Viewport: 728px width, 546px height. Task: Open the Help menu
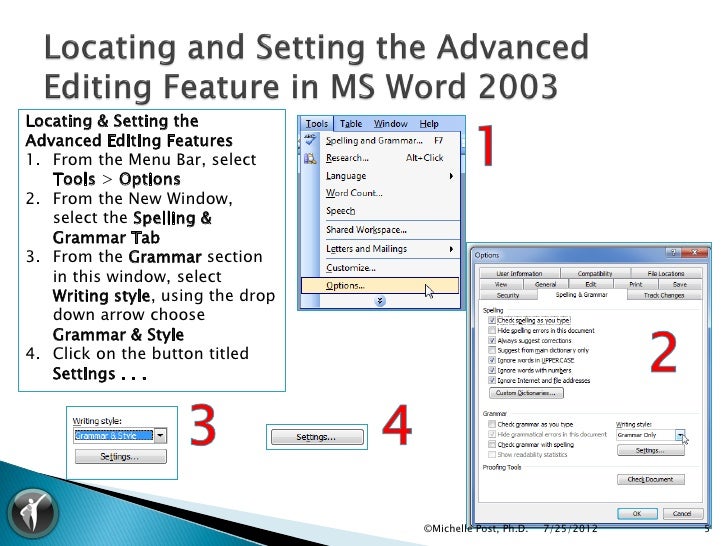(429, 124)
